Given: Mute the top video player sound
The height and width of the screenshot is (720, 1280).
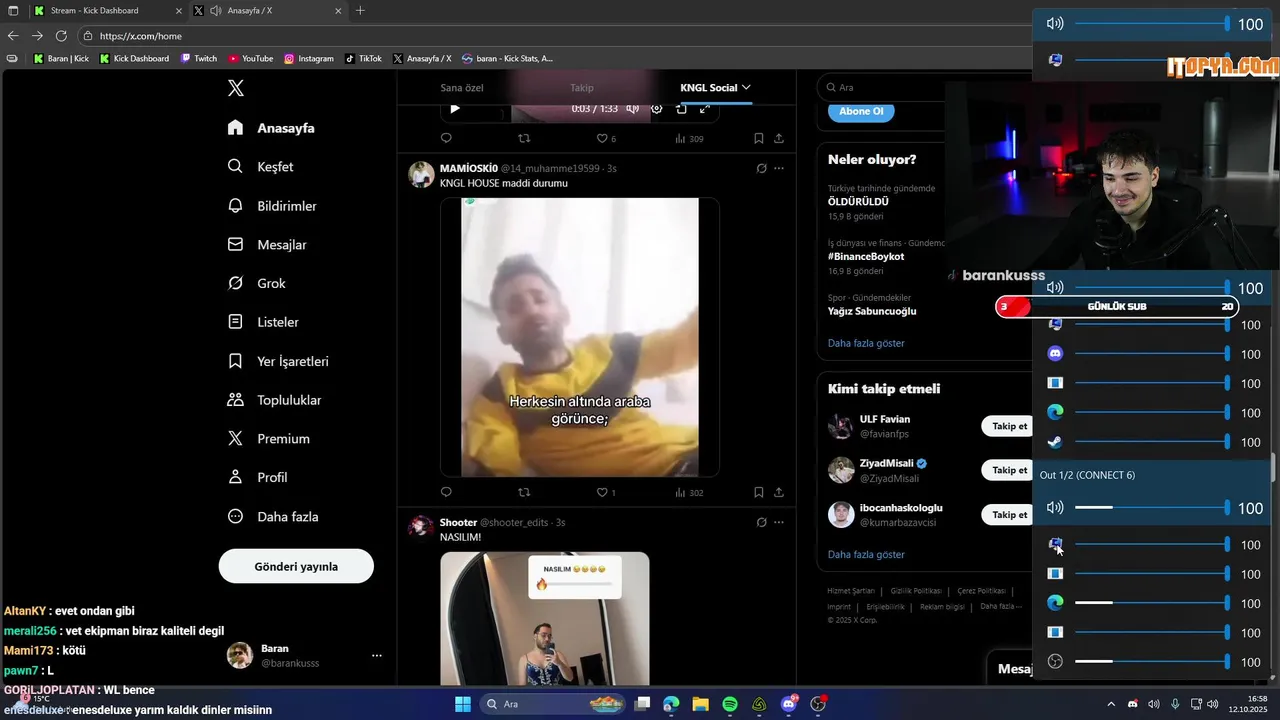Looking at the screenshot, I should point(633,108).
